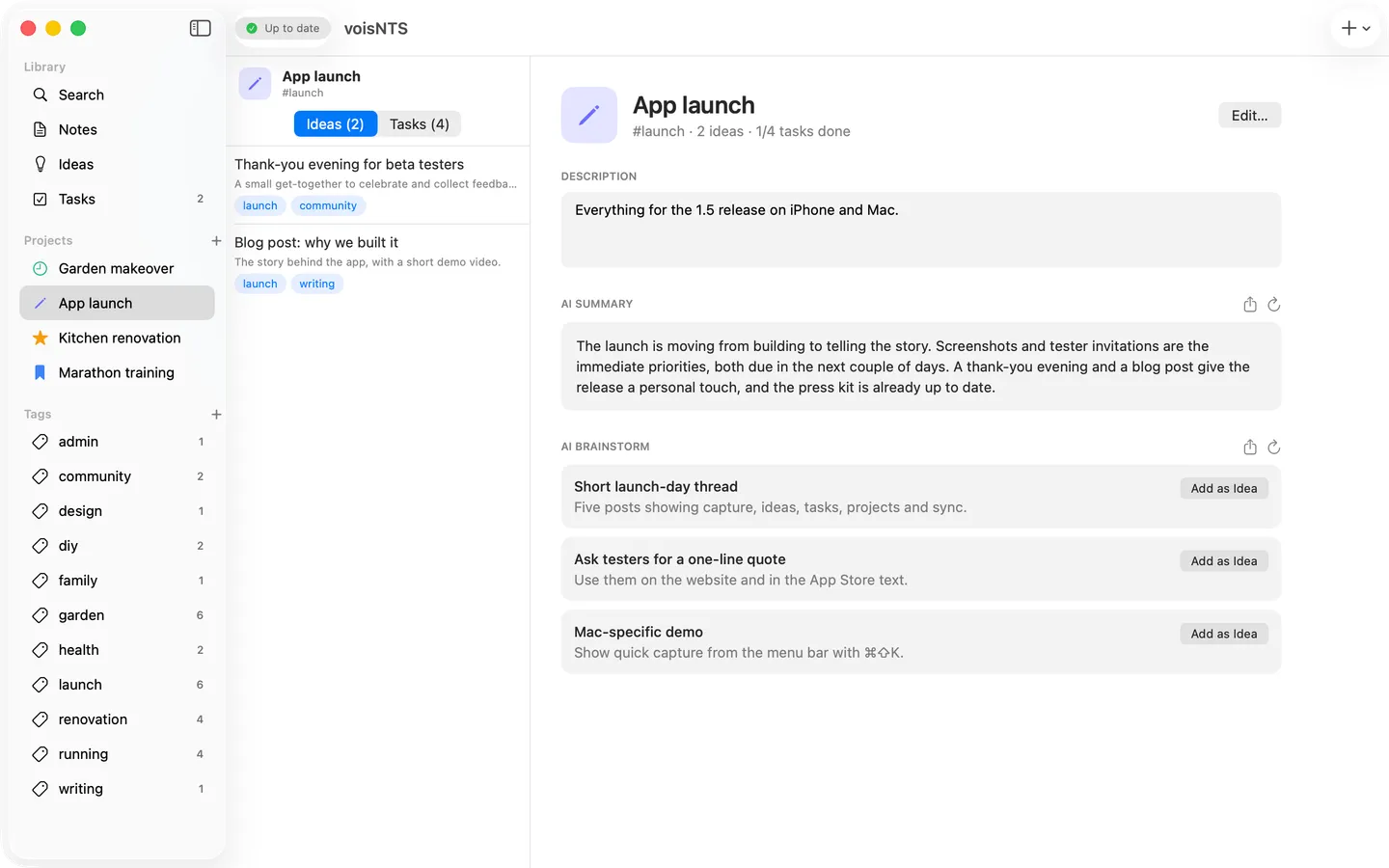The image size is (1389, 868).
Task: Refresh the AI Brainstorm suggestions
Action: pyautogui.click(x=1273, y=447)
